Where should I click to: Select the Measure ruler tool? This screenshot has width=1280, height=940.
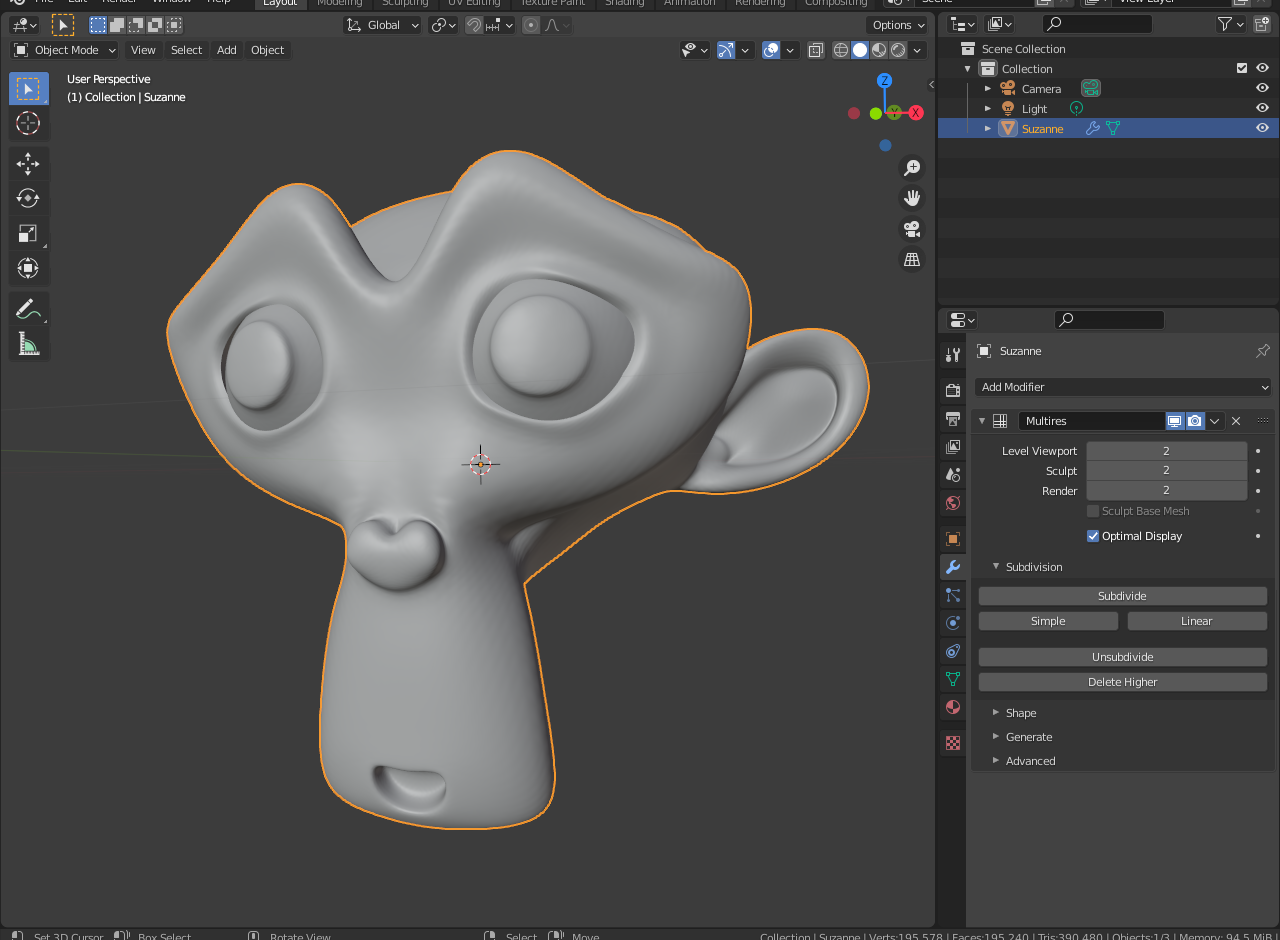28,344
